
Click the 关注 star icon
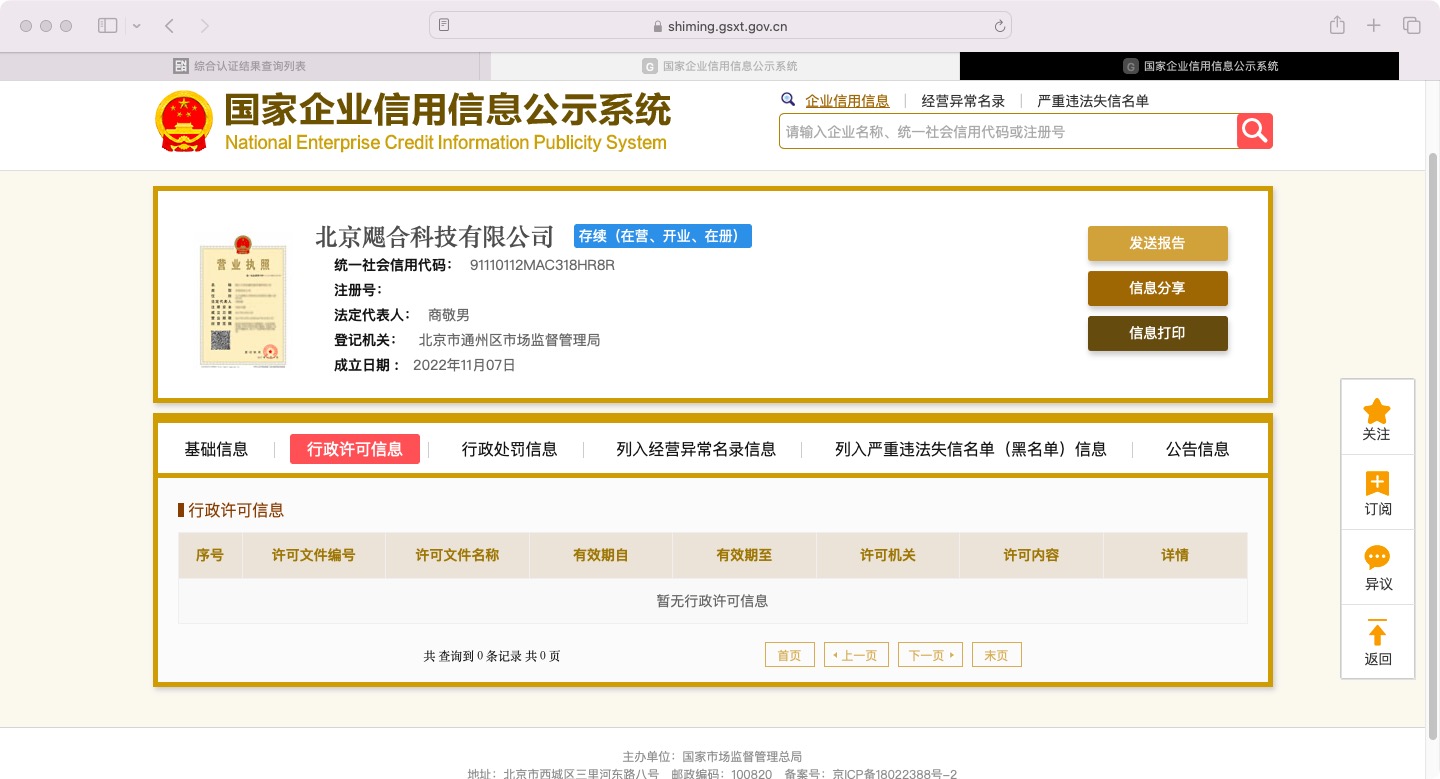click(x=1377, y=411)
